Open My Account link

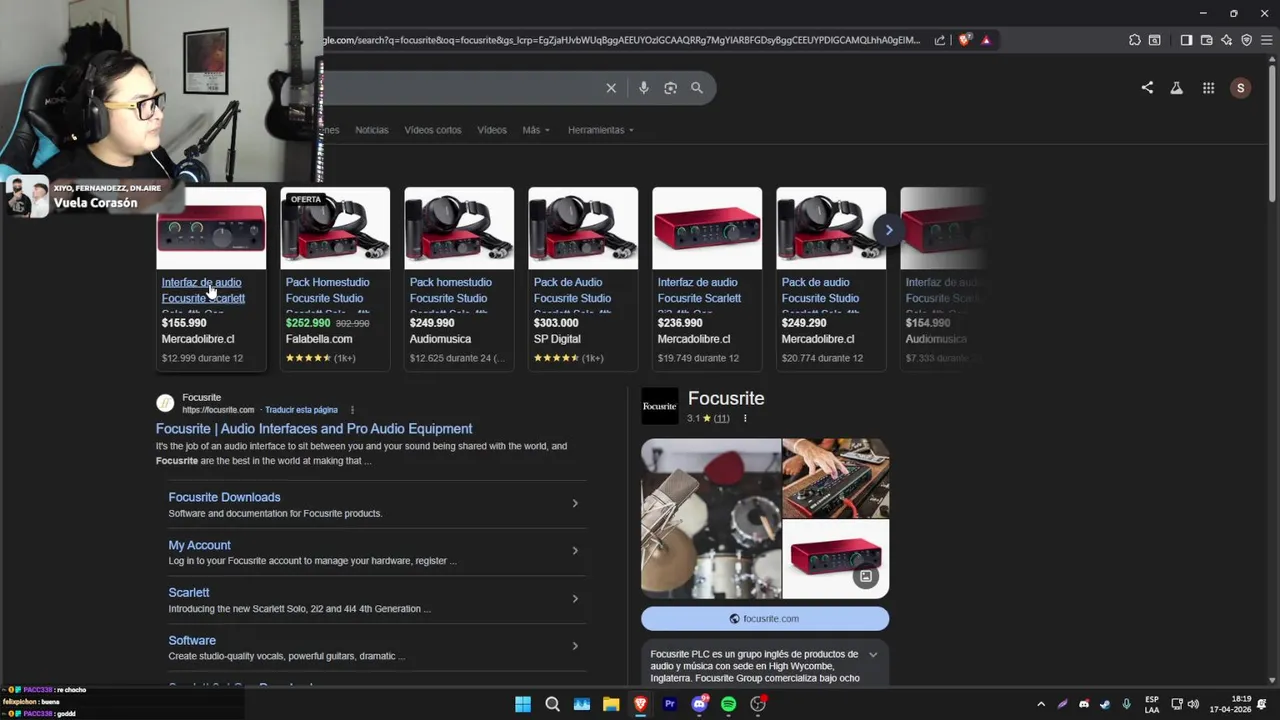[199, 545]
